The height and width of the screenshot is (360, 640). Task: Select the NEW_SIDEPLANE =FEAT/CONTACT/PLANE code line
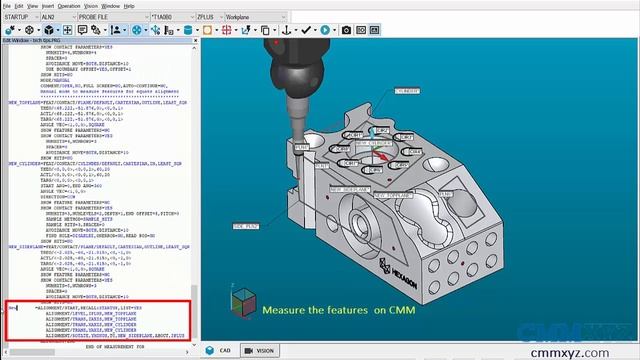[x=99, y=247]
